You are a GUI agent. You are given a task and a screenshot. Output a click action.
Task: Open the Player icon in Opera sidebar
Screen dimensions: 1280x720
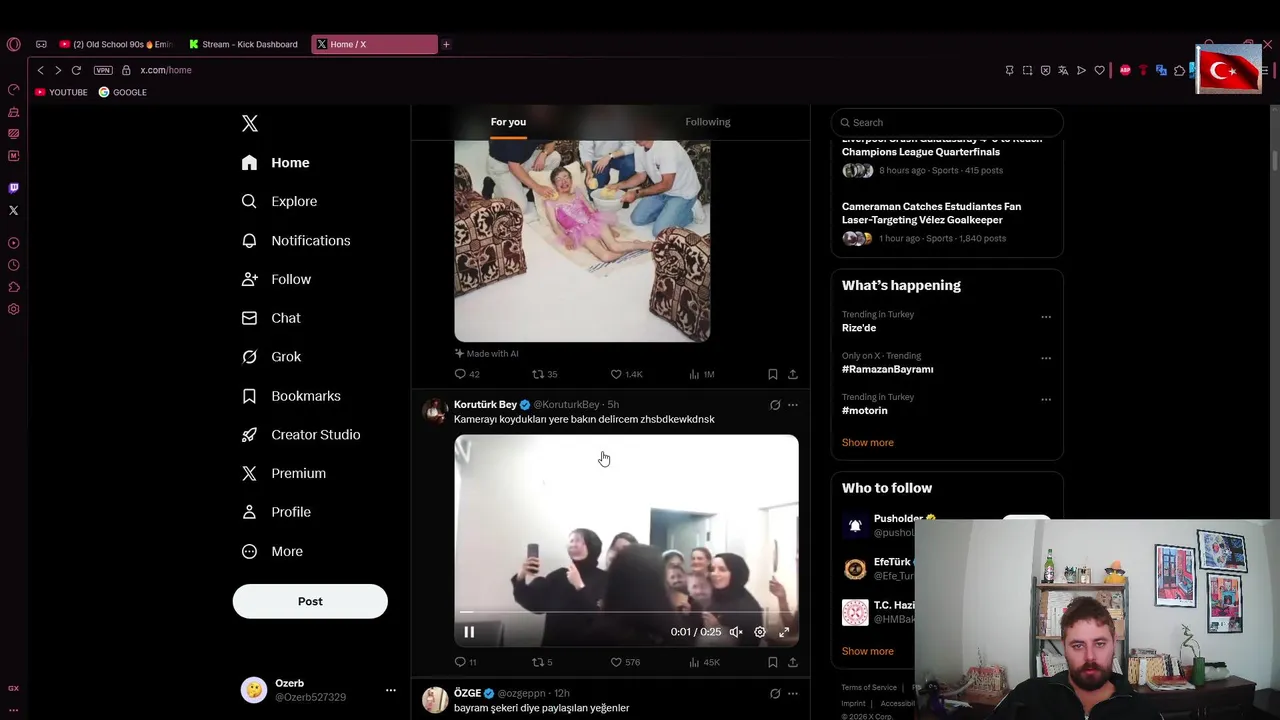(14, 243)
